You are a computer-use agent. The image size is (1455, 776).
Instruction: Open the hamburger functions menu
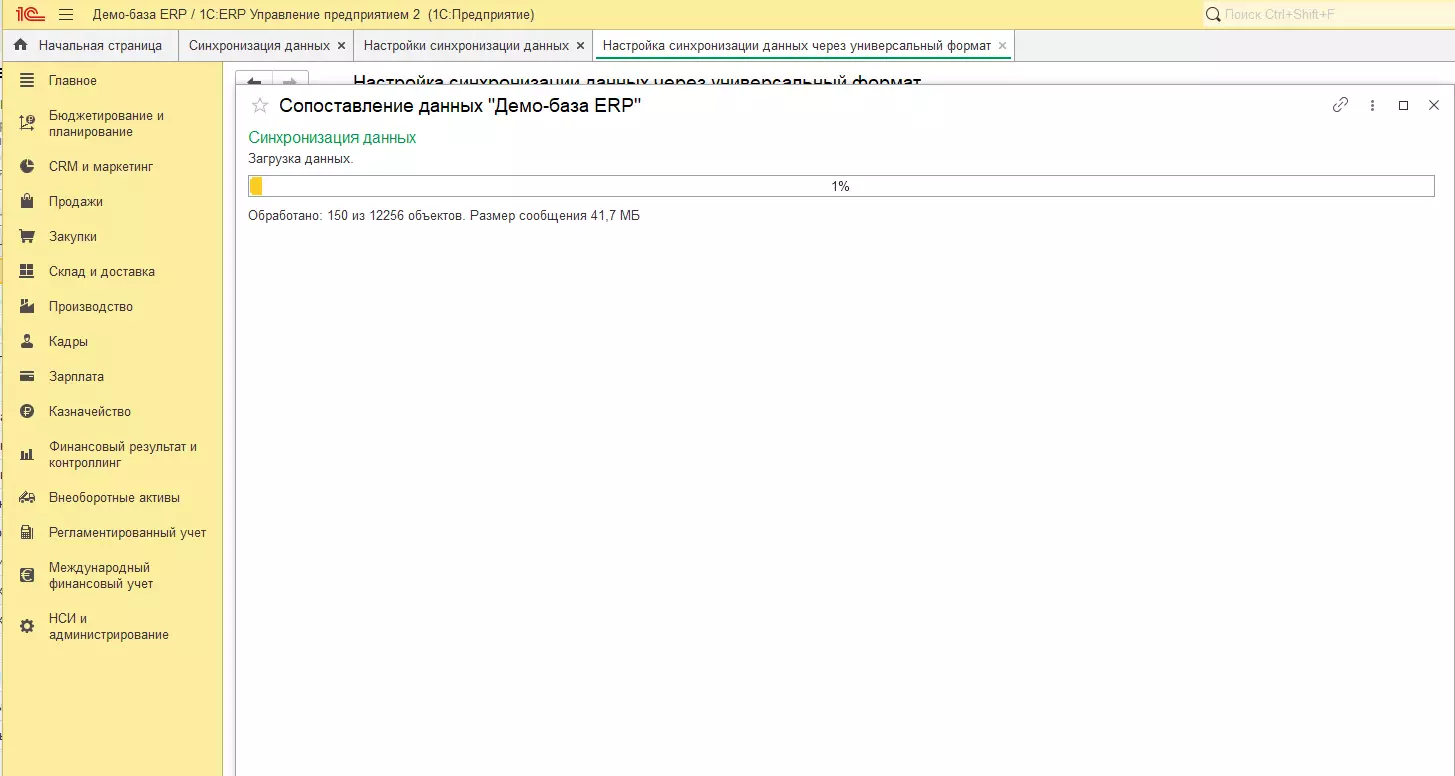(x=66, y=14)
